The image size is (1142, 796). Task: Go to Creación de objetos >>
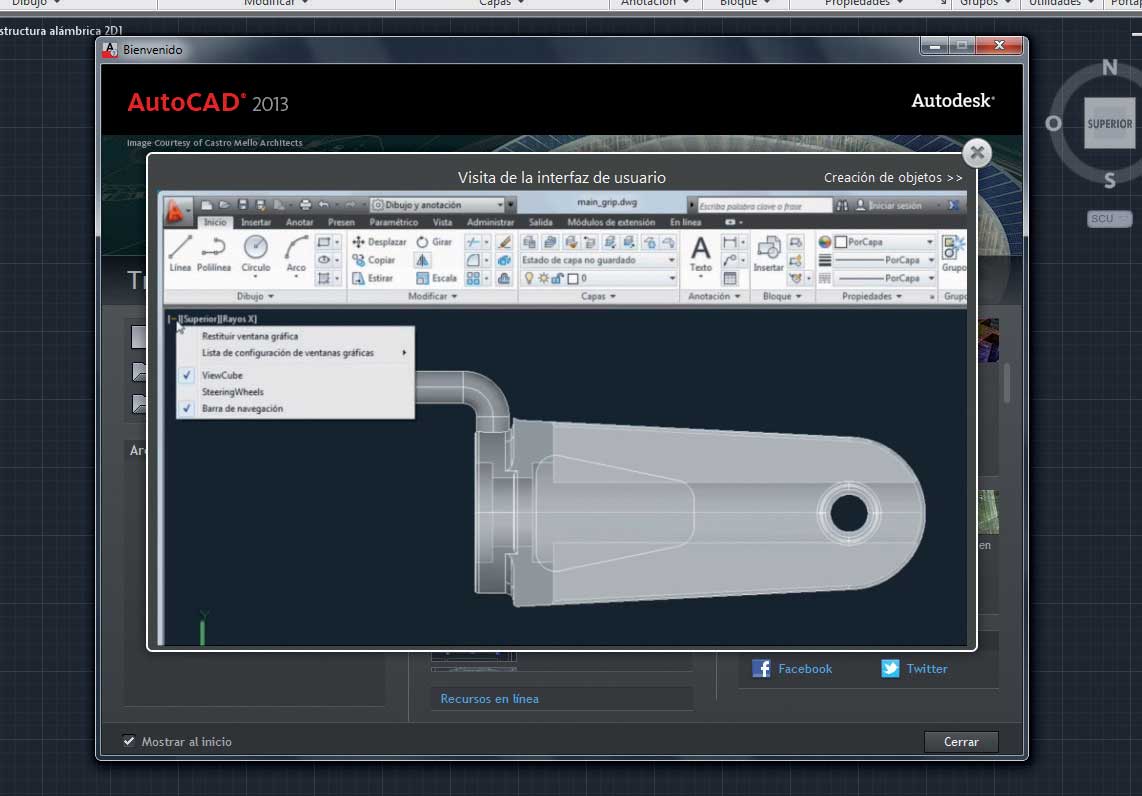[x=893, y=178]
